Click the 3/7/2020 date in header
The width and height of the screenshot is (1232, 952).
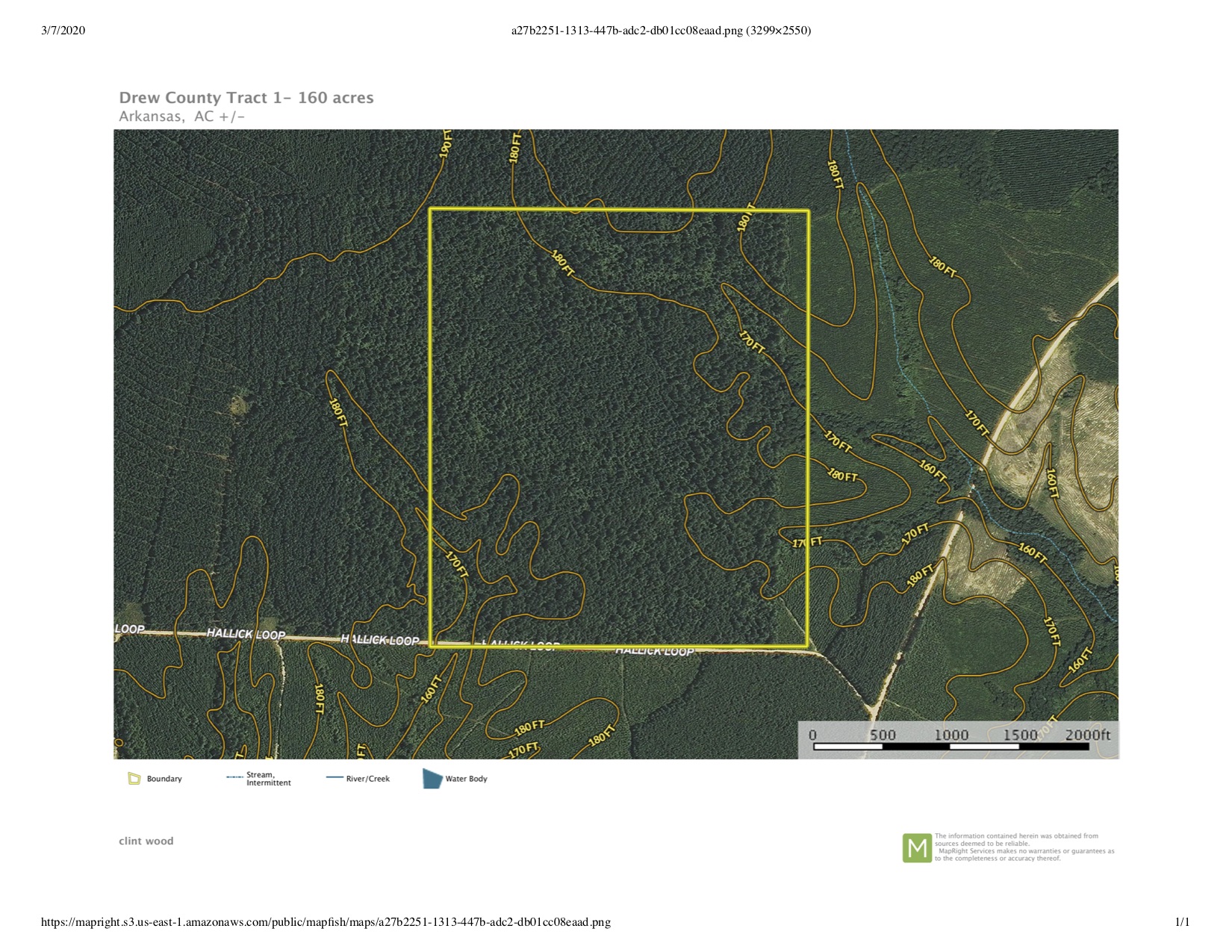(x=63, y=31)
